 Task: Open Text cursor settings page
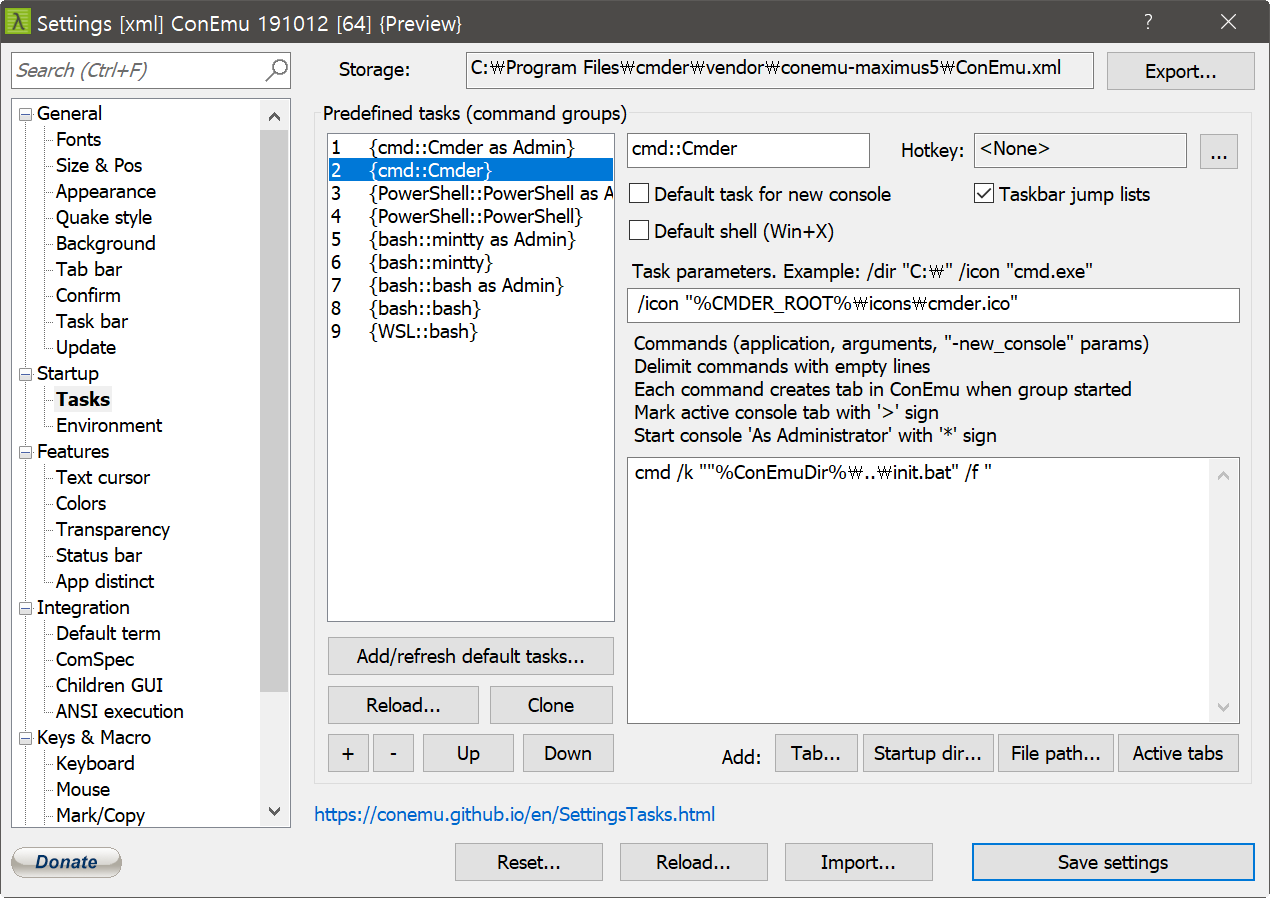(x=103, y=477)
